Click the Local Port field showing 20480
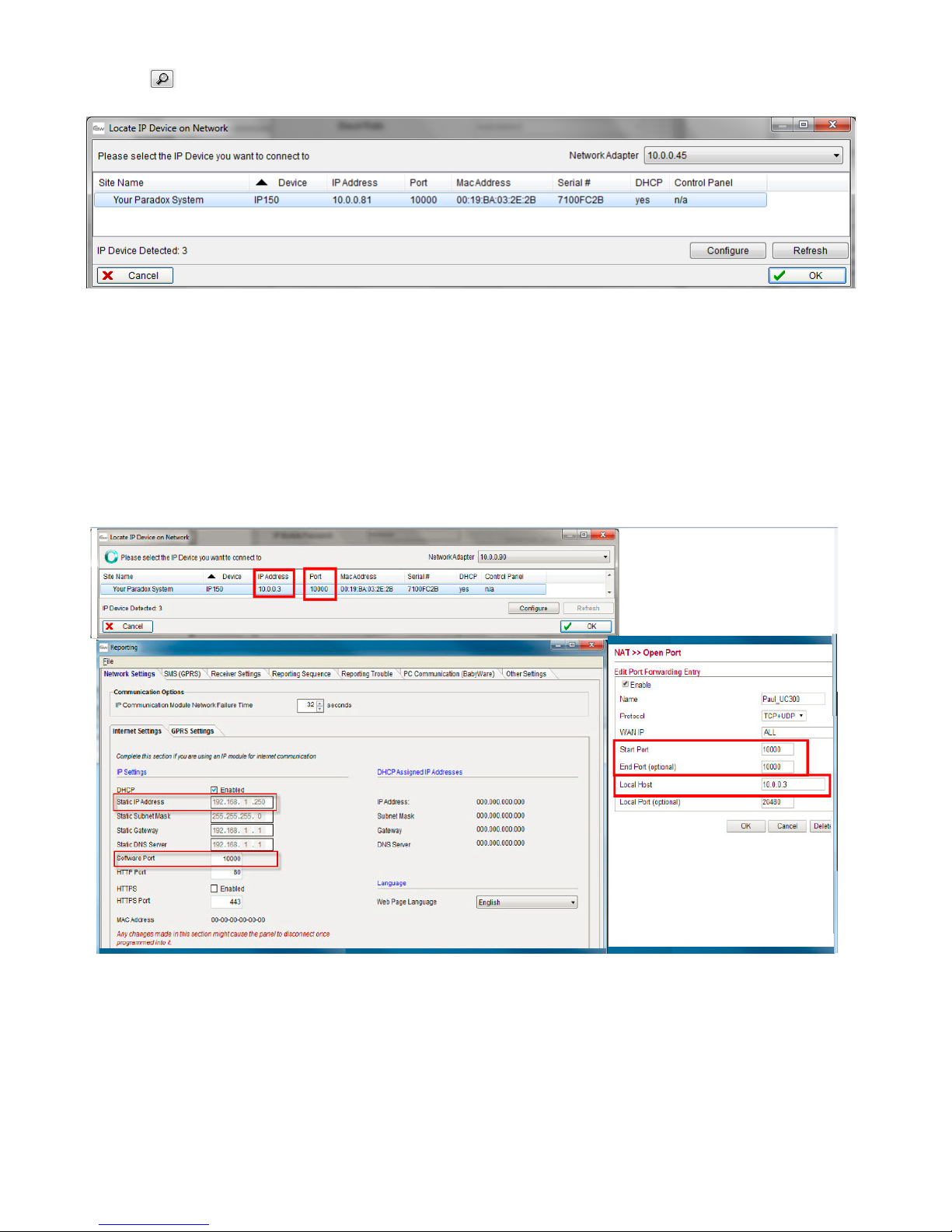Viewport: 952px width, 1232px height. 777,802
